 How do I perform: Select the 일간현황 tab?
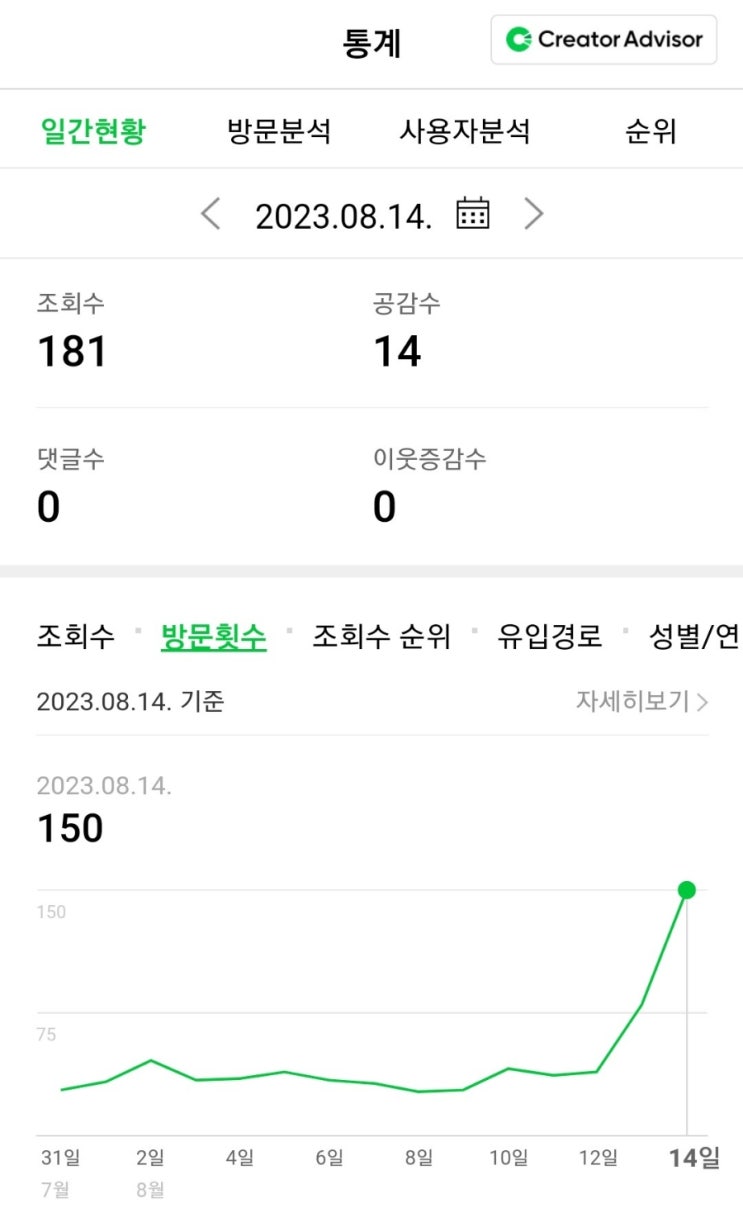click(x=93, y=131)
